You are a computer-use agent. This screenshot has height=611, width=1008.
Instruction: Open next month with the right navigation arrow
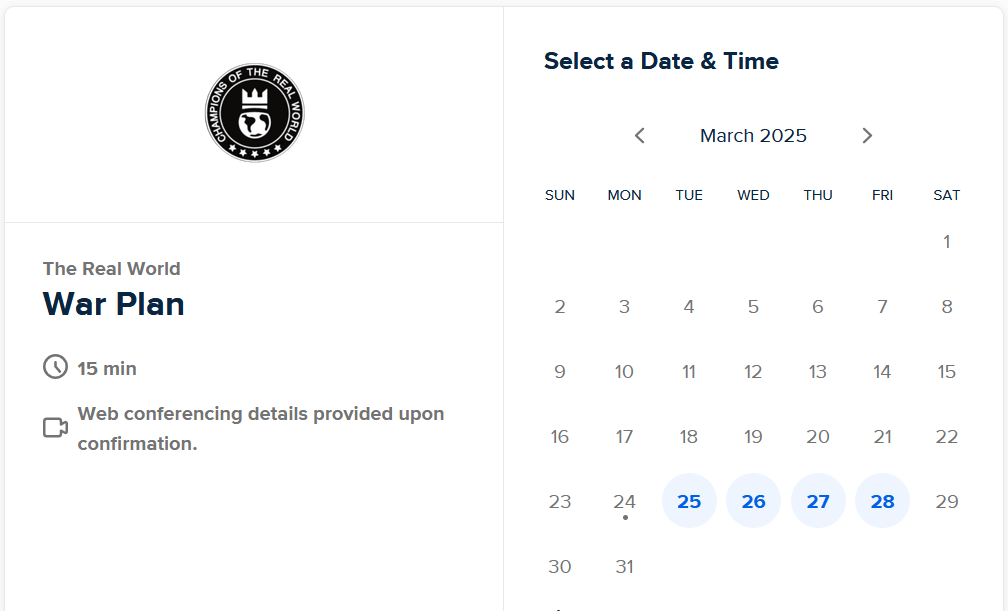(867, 135)
